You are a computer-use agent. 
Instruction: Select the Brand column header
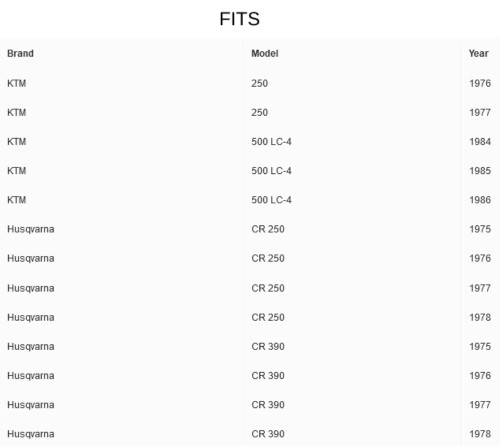[20, 53]
